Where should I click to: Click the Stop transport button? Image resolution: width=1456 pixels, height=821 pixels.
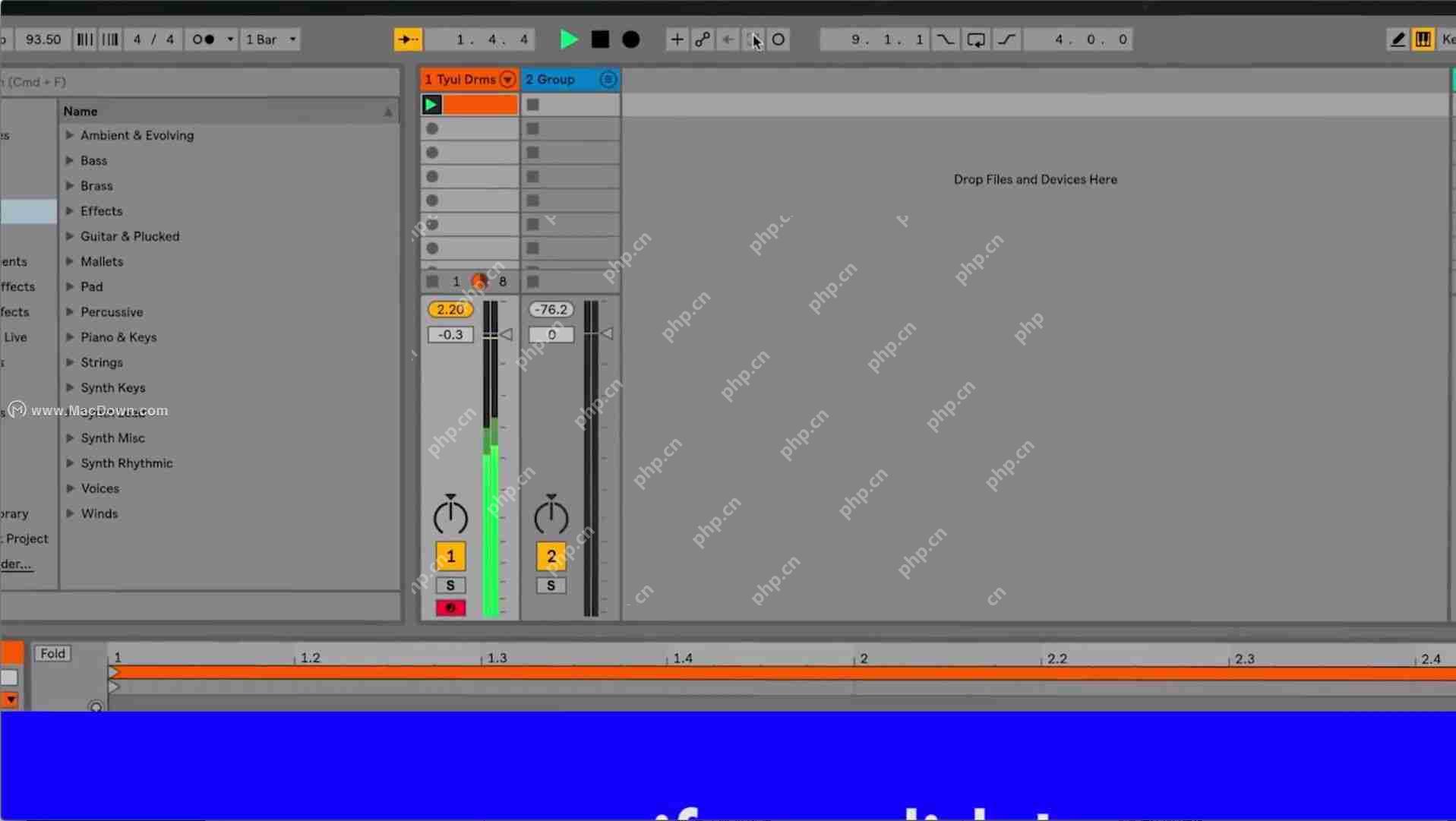point(599,39)
